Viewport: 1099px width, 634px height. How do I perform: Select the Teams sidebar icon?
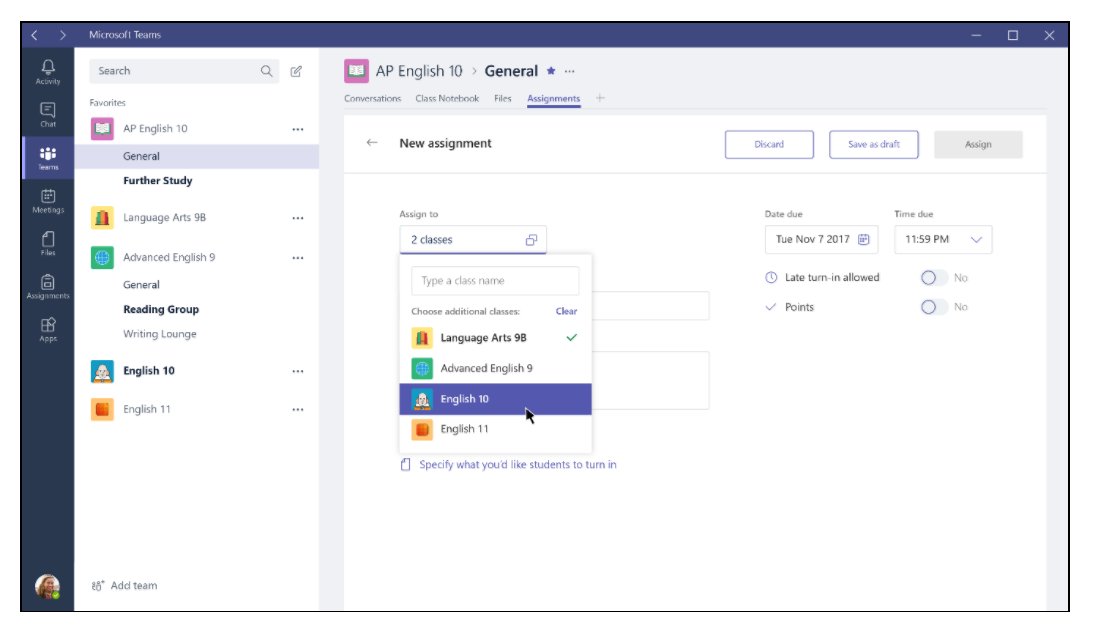pyautogui.click(x=48, y=158)
